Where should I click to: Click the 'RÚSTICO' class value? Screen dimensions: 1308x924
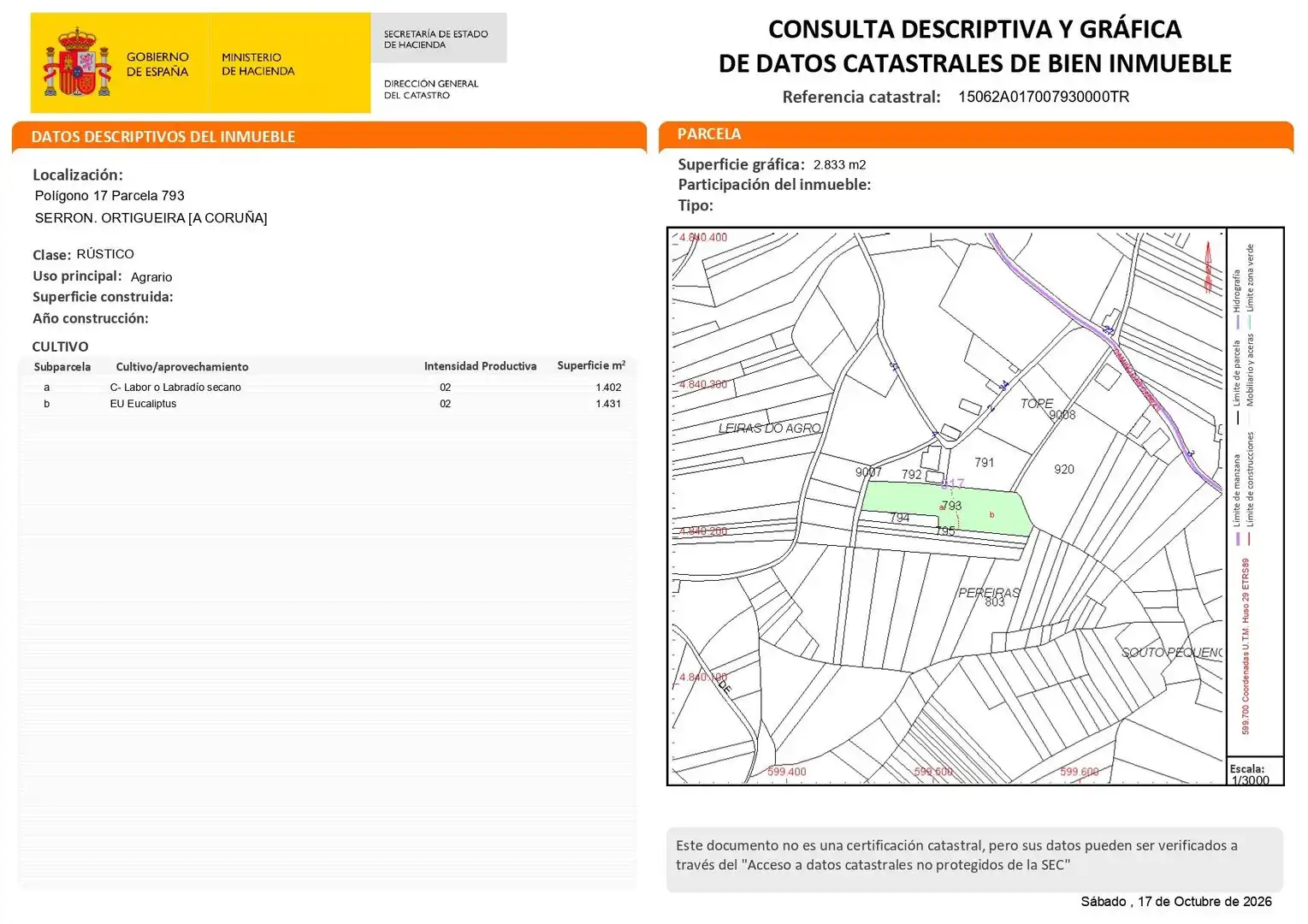pyautogui.click(x=105, y=254)
